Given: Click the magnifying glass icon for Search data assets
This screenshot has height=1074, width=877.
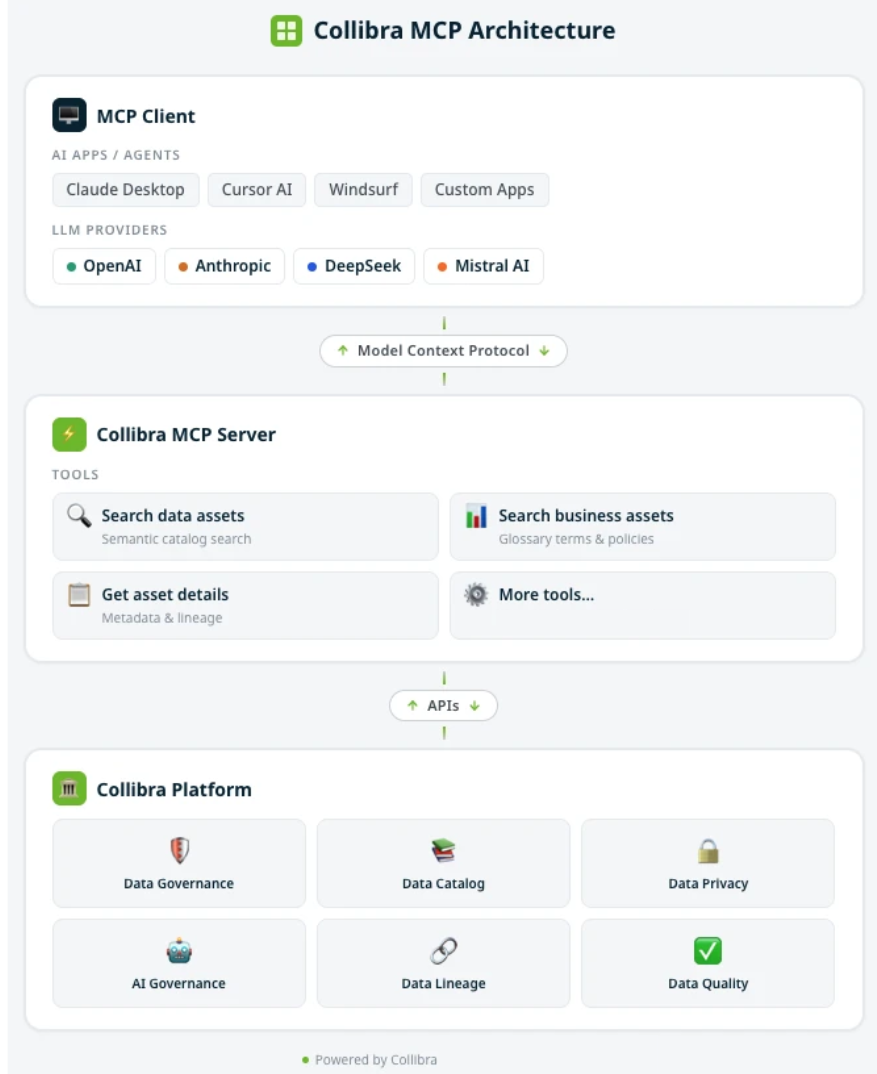Looking at the screenshot, I should click(79, 516).
